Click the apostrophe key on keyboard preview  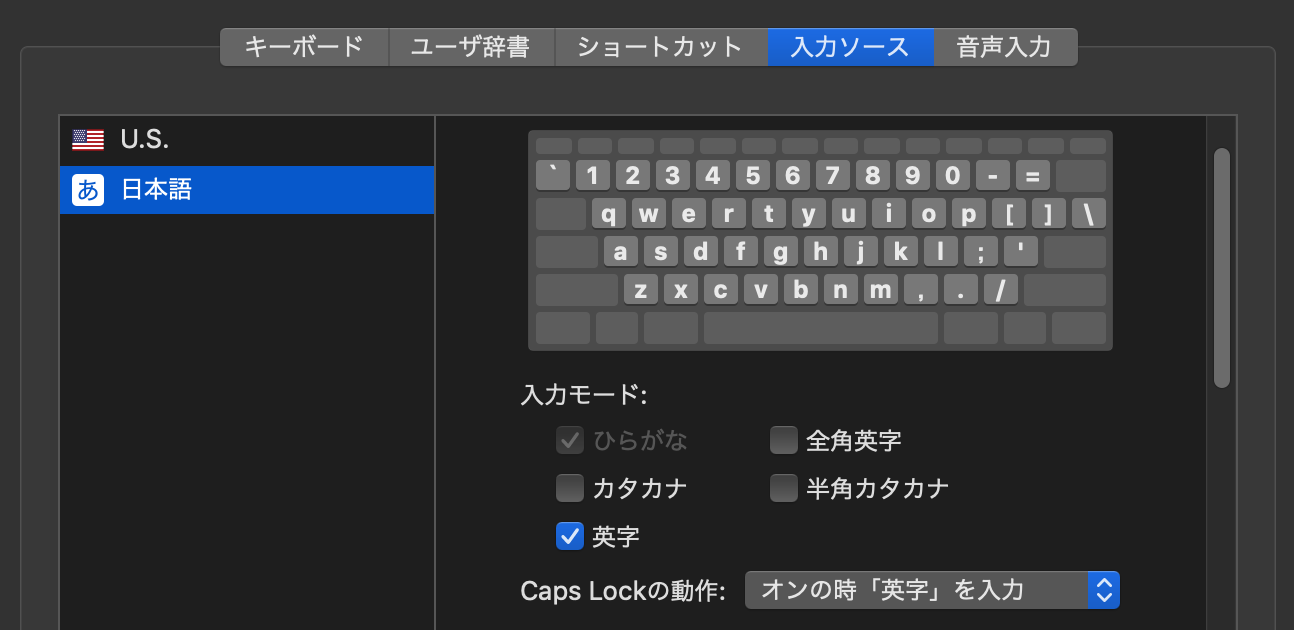1021,251
